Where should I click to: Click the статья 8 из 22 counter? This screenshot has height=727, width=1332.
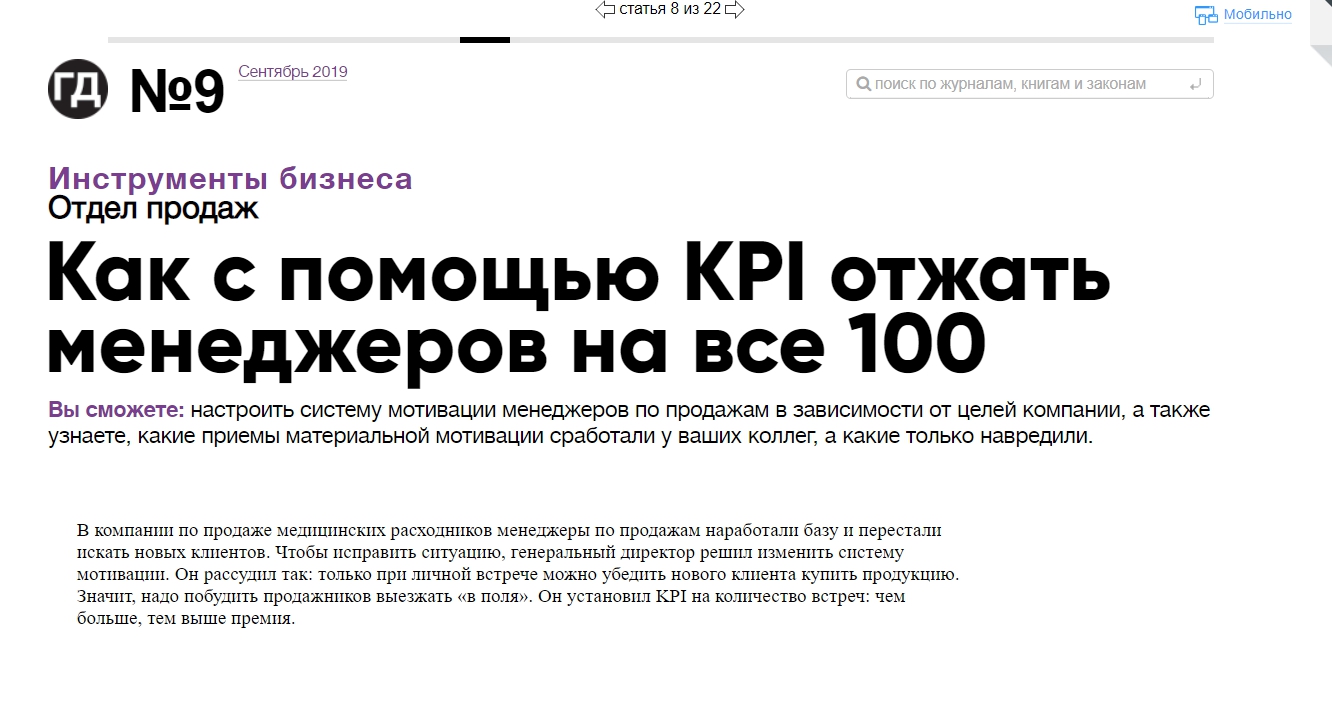(x=670, y=10)
